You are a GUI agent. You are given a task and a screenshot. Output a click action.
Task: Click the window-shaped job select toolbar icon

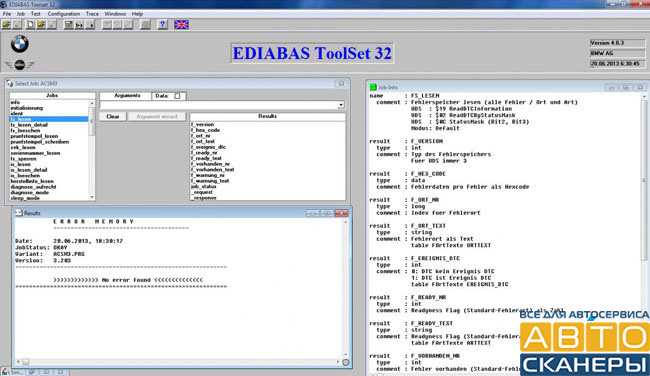[68, 25]
